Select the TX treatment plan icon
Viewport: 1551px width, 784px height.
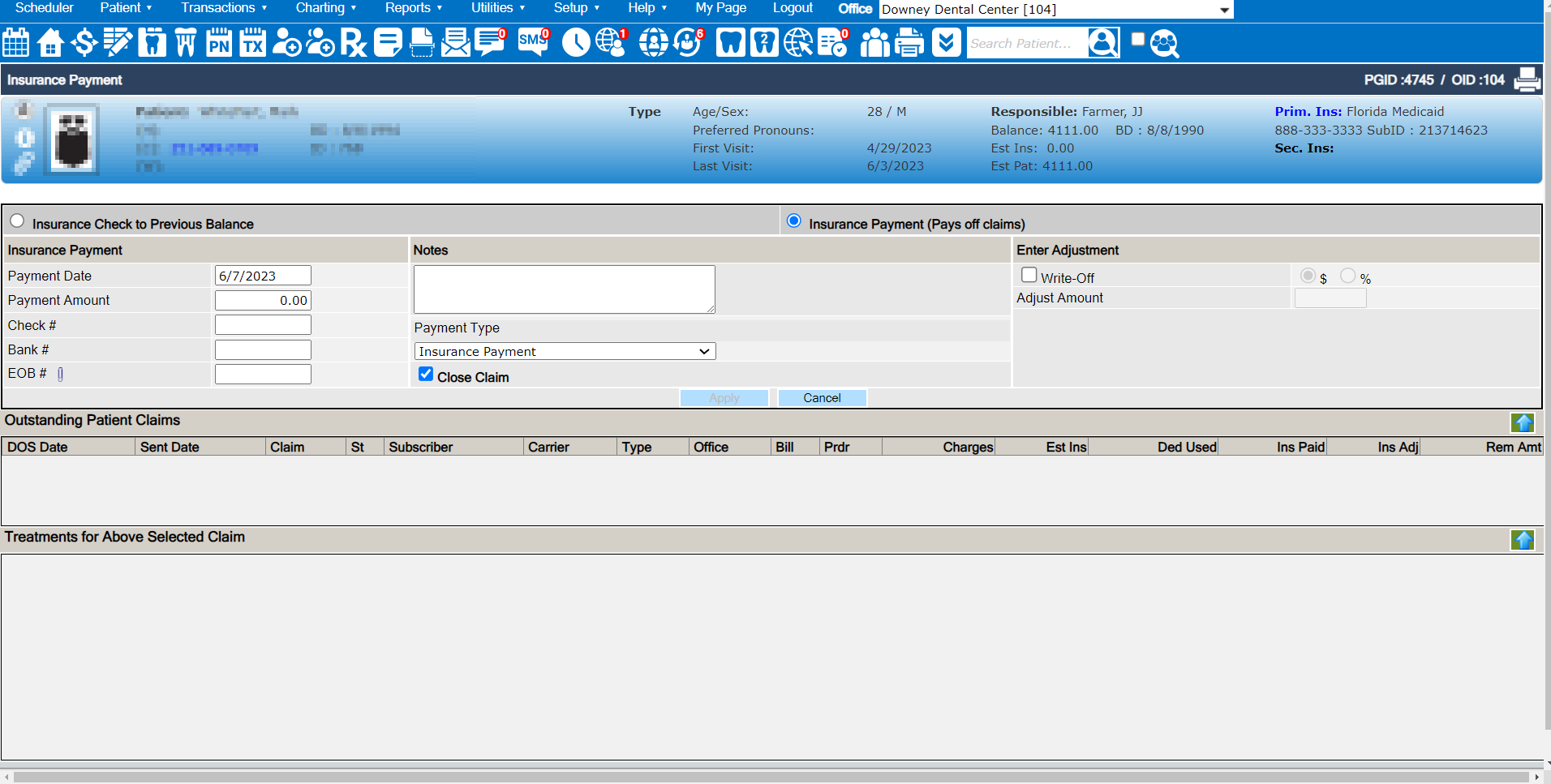pyautogui.click(x=252, y=42)
